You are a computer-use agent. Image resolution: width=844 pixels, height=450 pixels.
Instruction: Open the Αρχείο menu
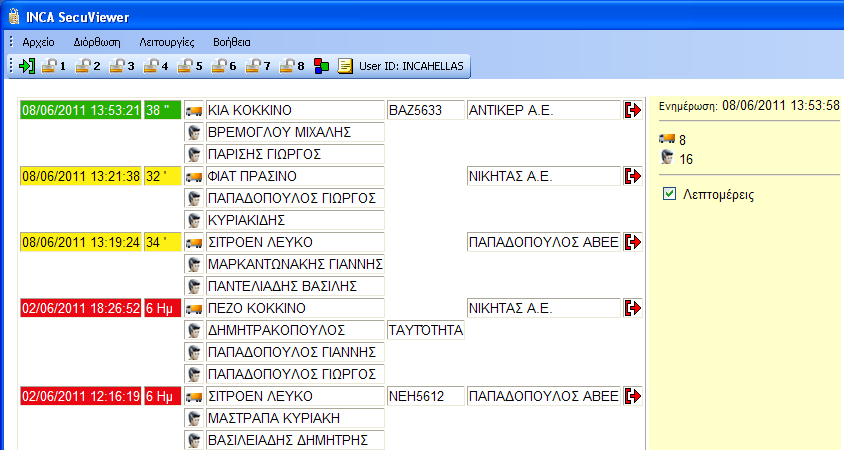[x=38, y=42]
